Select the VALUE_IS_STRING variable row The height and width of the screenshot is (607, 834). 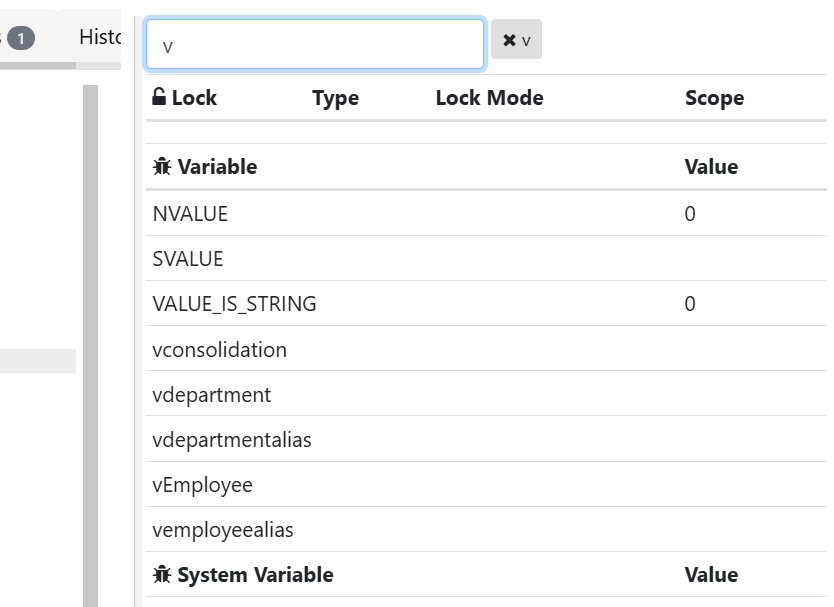(x=486, y=304)
